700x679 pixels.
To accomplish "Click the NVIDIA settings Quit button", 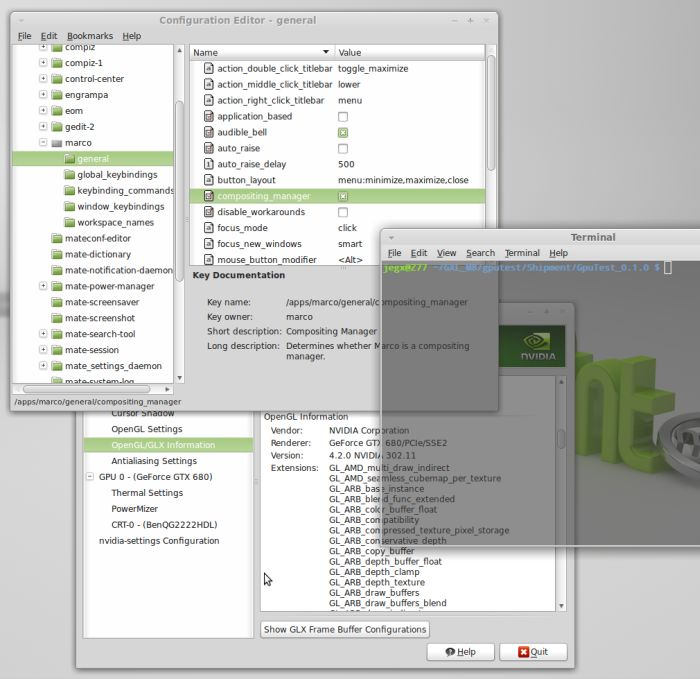I will (533, 652).
